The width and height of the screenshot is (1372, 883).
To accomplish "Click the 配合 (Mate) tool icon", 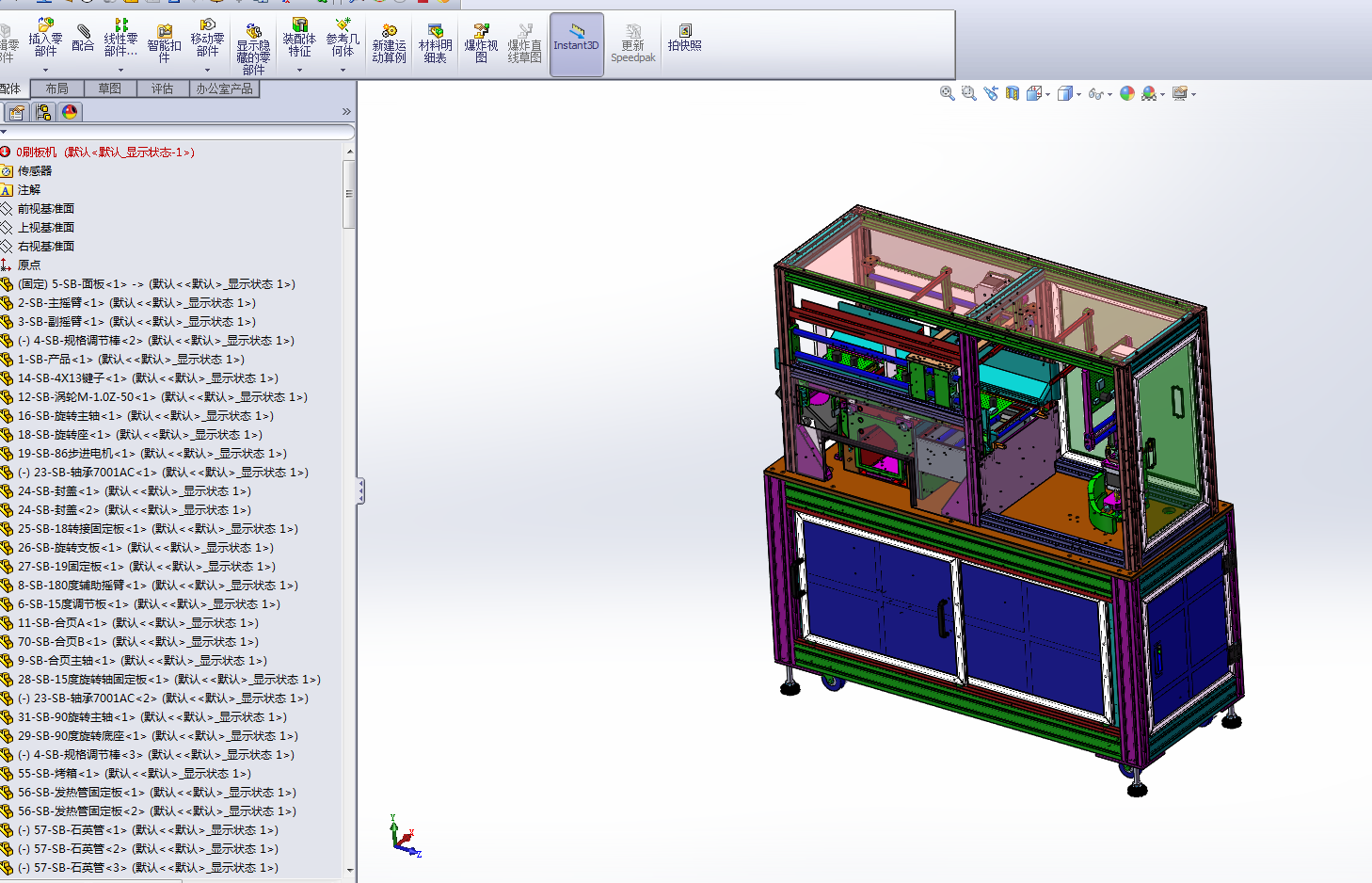I will click(x=83, y=39).
